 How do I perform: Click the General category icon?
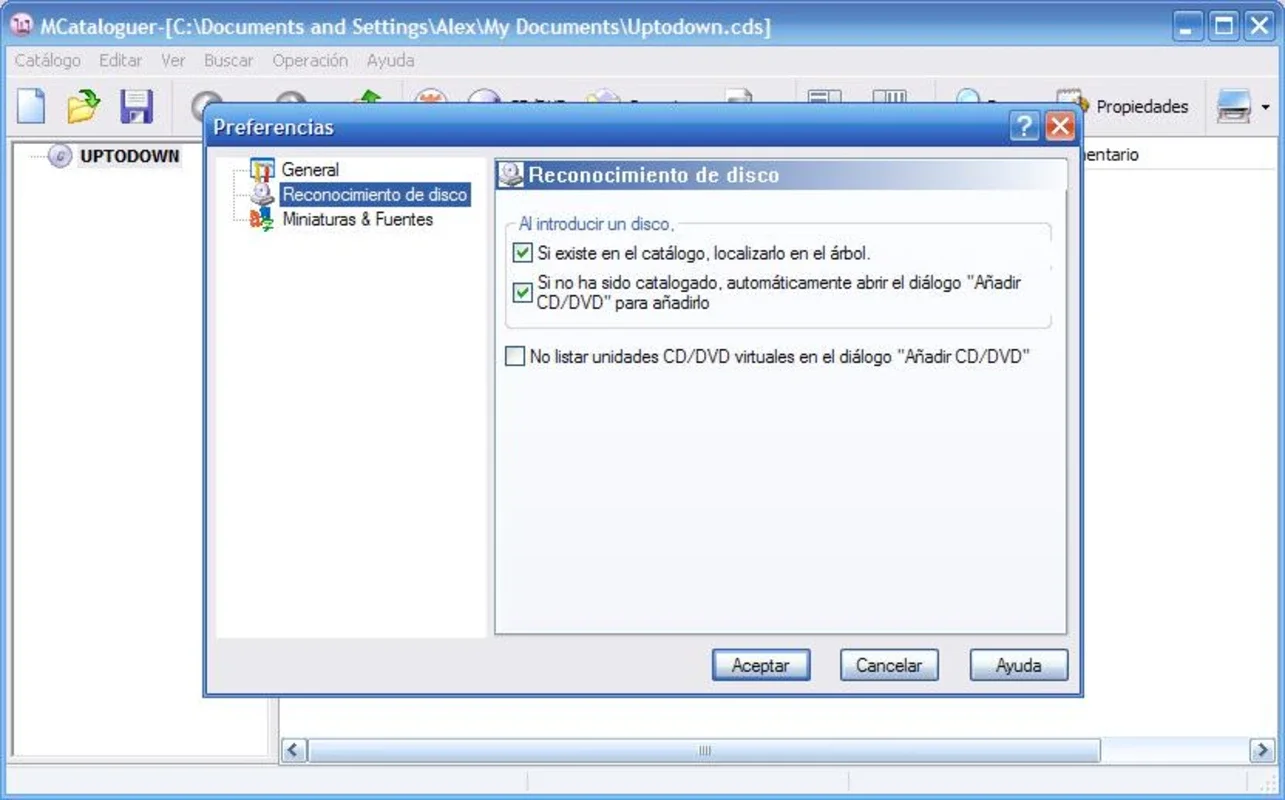262,170
